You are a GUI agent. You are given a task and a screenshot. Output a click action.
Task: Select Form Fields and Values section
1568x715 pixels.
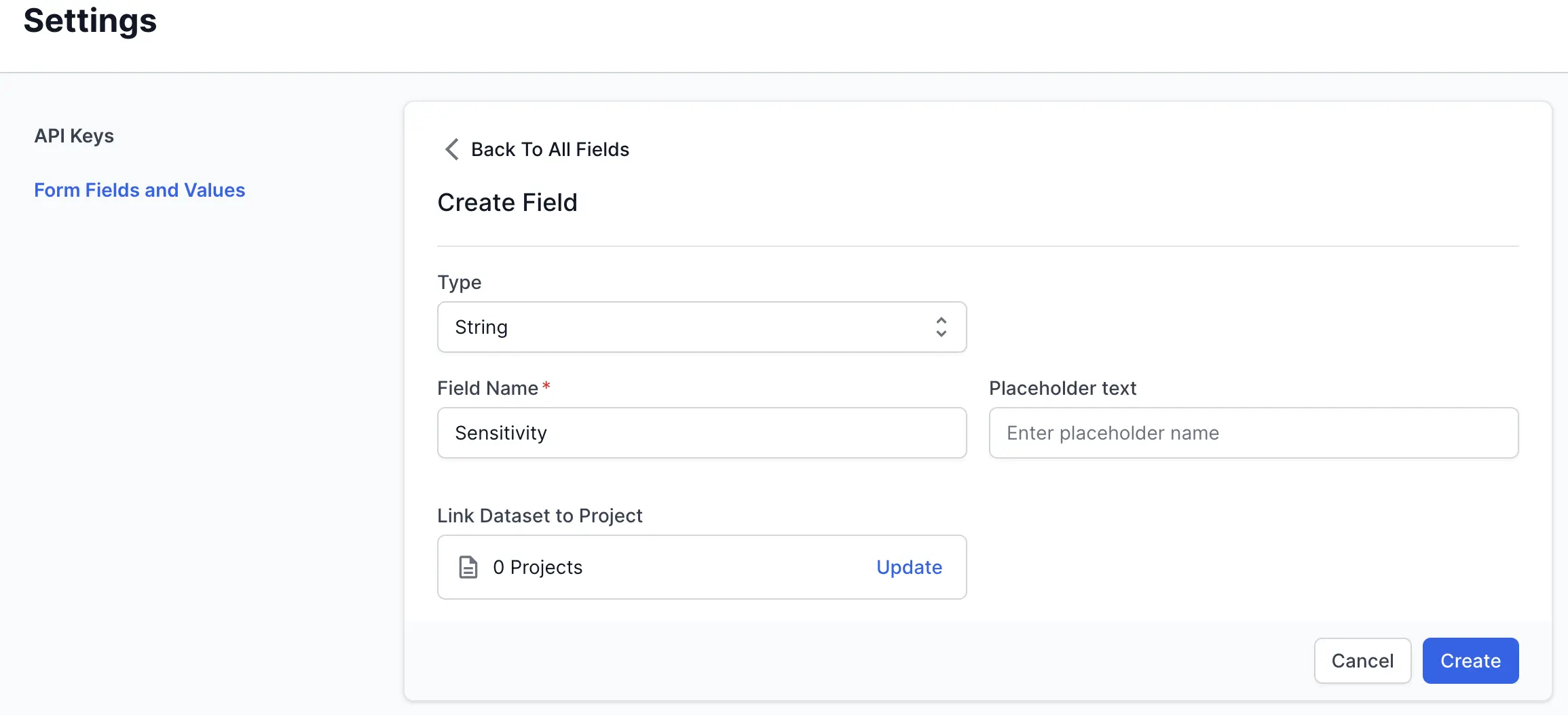pyautogui.click(x=139, y=190)
